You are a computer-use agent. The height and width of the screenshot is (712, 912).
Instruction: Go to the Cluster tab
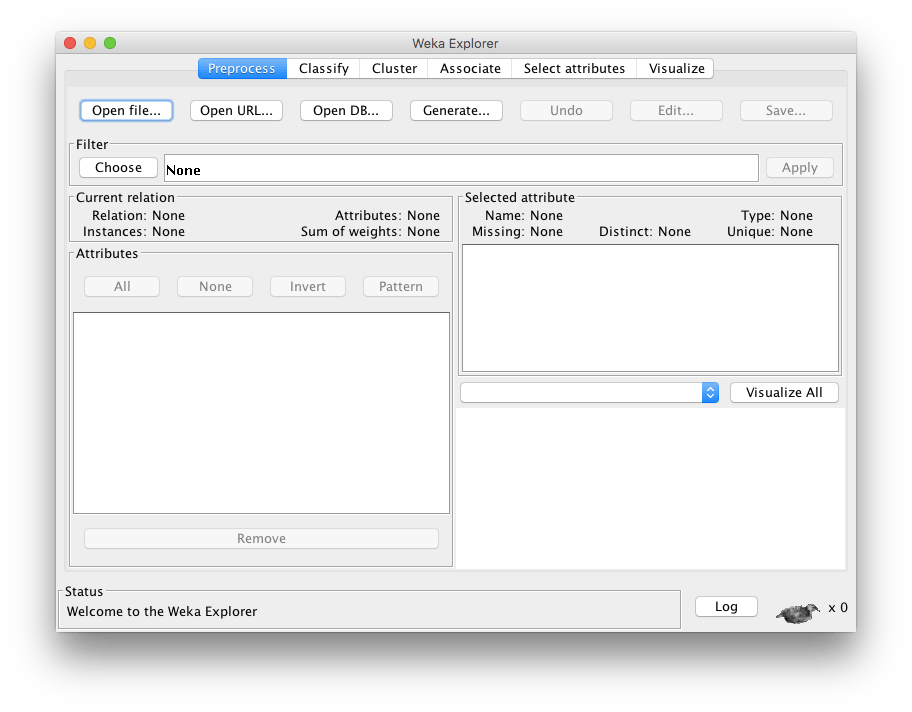coord(394,69)
